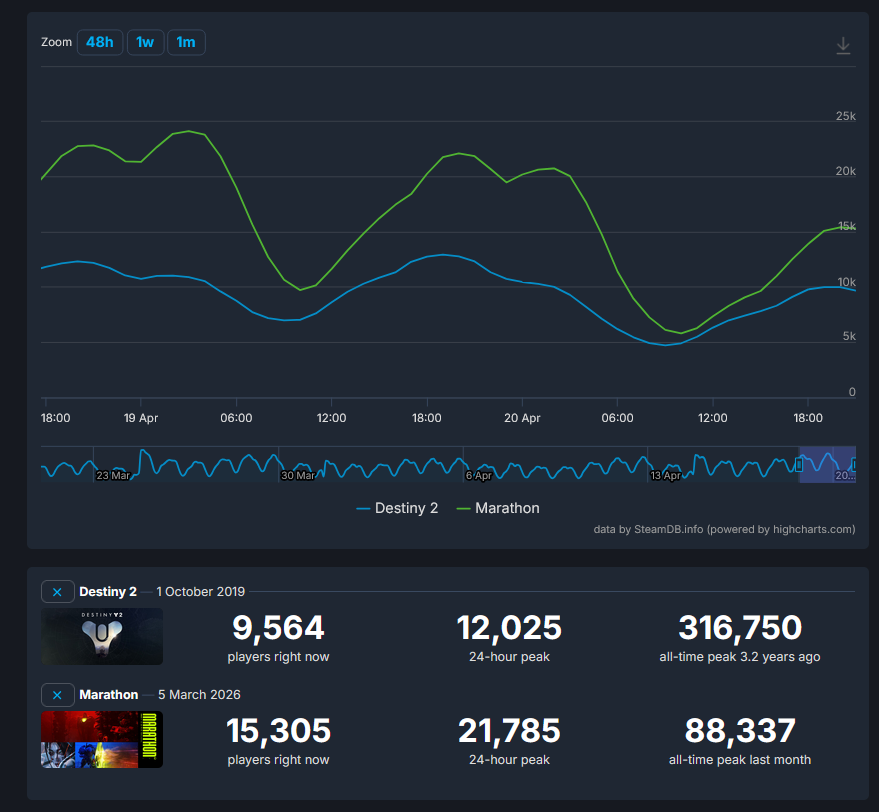Click the '1 October 2019' release date
The width and height of the screenshot is (879, 812).
(201, 592)
